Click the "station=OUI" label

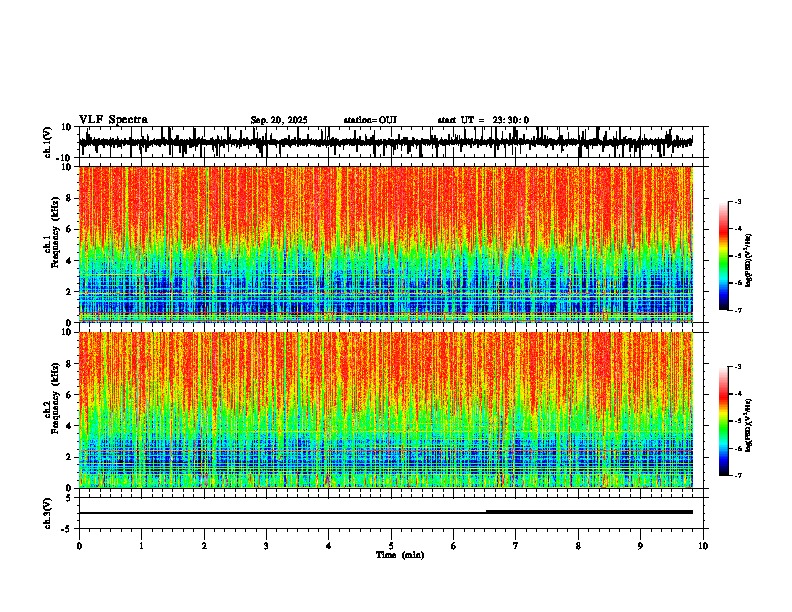tap(370, 120)
